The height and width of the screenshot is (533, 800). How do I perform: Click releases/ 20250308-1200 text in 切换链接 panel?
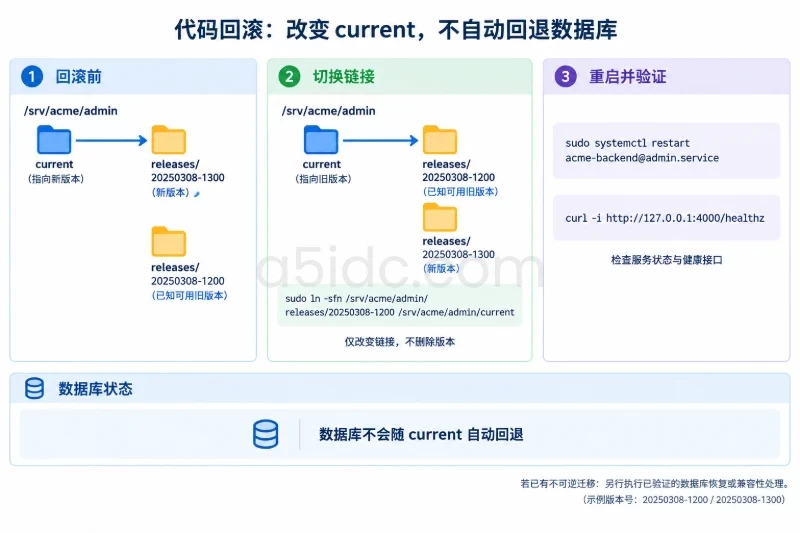[458, 170]
